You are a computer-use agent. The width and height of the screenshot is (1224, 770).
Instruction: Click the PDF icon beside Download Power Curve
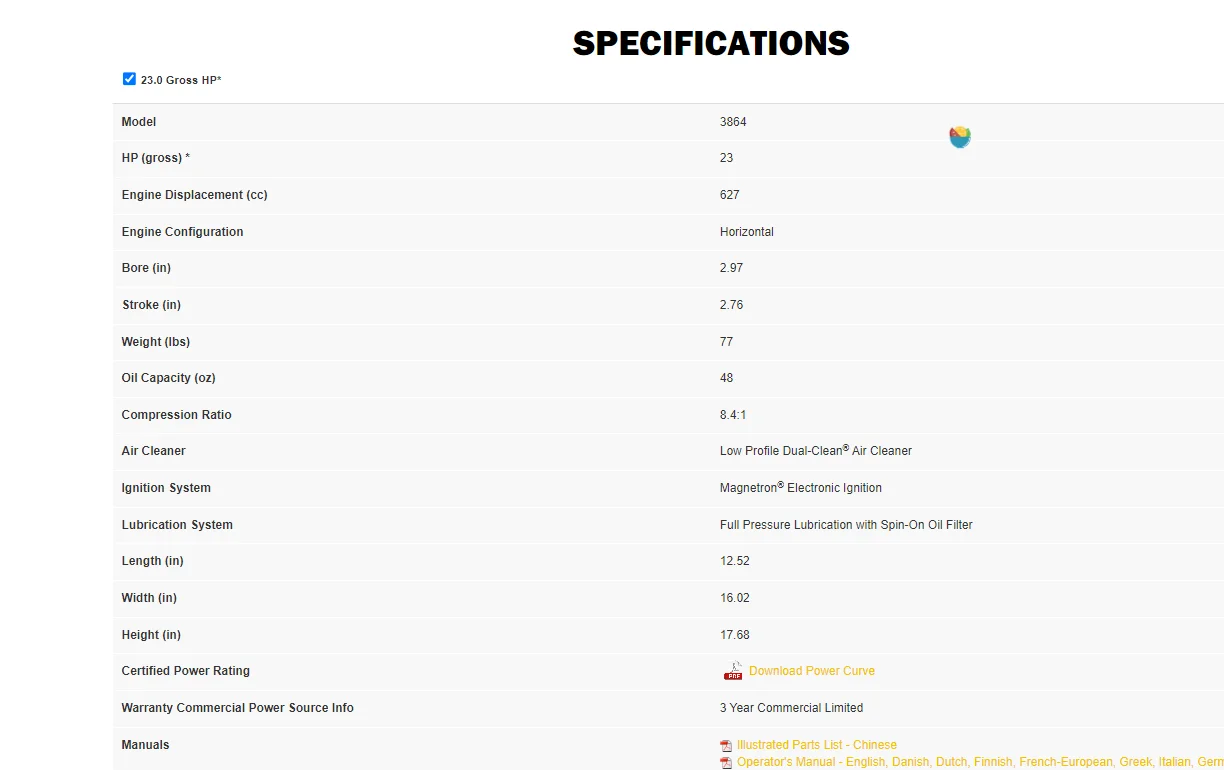[x=733, y=671]
